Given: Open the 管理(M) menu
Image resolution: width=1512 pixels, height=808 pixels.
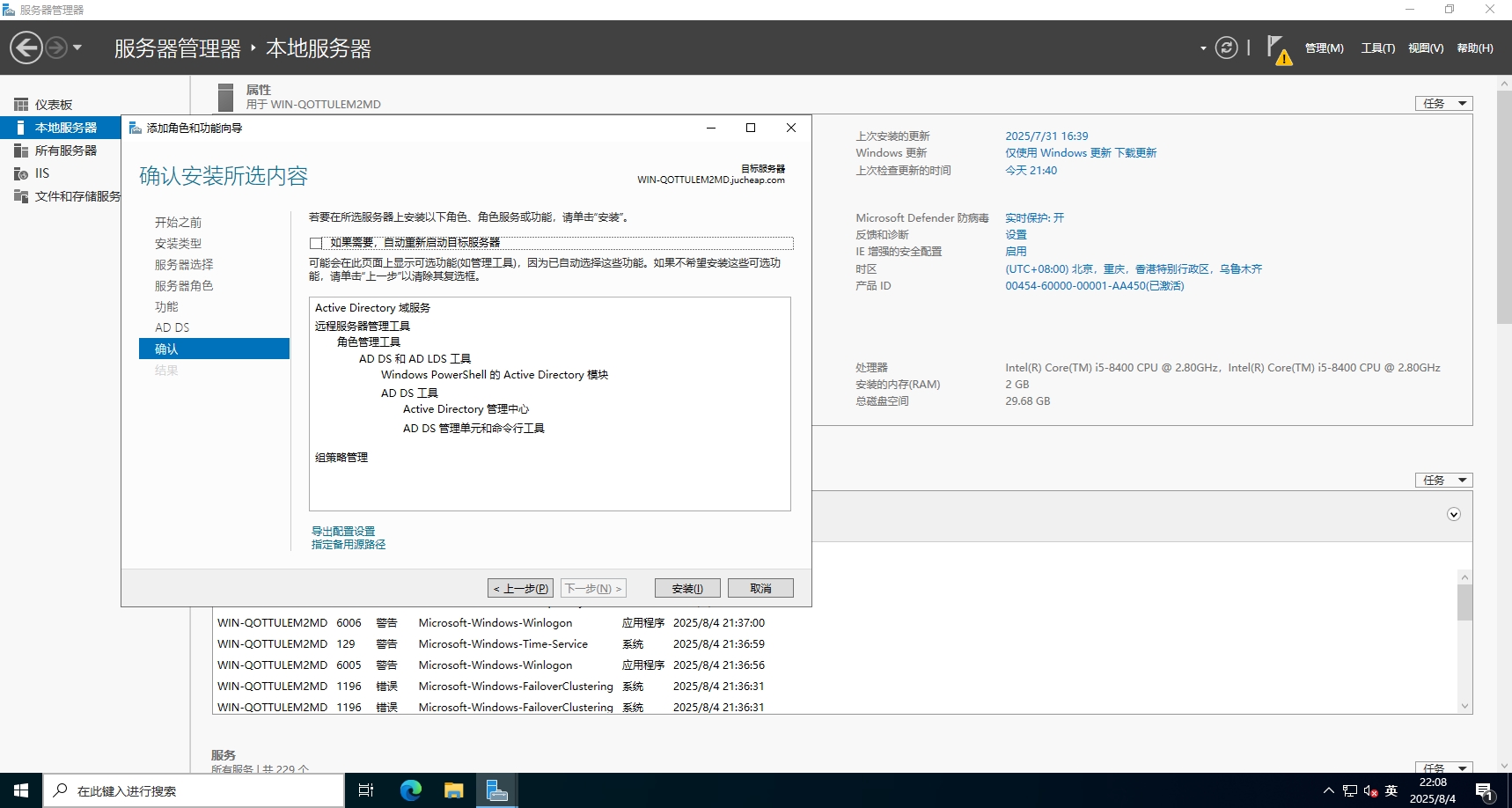Looking at the screenshot, I should pyautogui.click(x=1324, y=48).
